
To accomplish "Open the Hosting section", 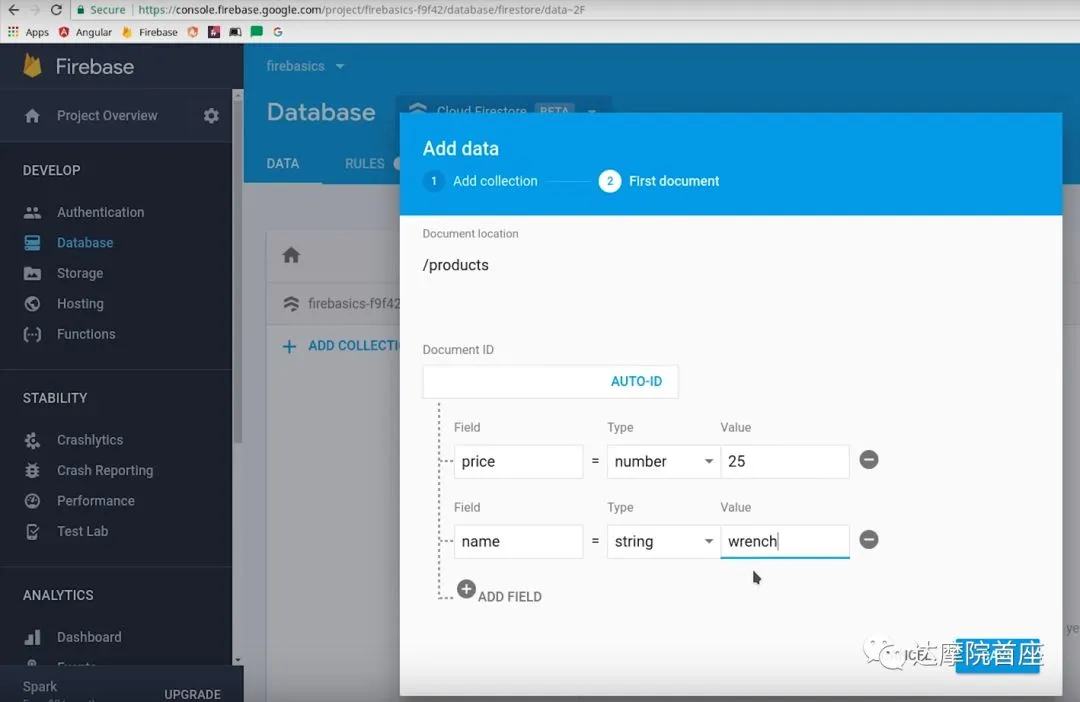I will coord(80,304).
